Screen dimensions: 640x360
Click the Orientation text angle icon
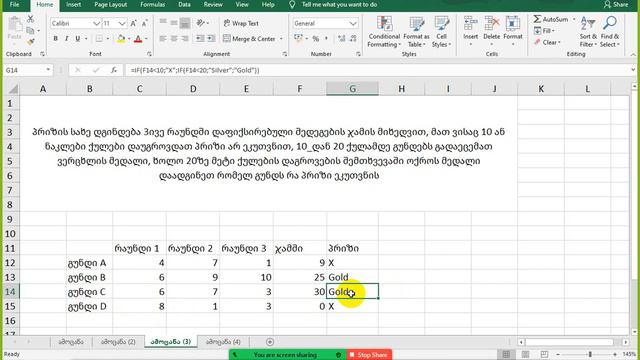[x=200, y=23]
